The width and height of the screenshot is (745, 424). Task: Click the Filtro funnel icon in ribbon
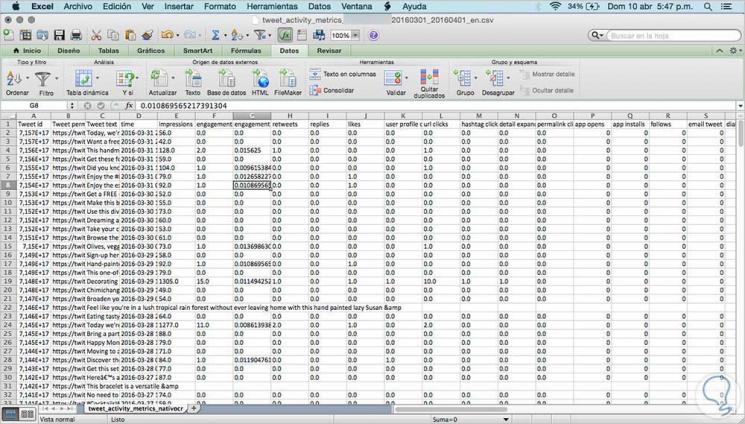[x=43, y=79]
